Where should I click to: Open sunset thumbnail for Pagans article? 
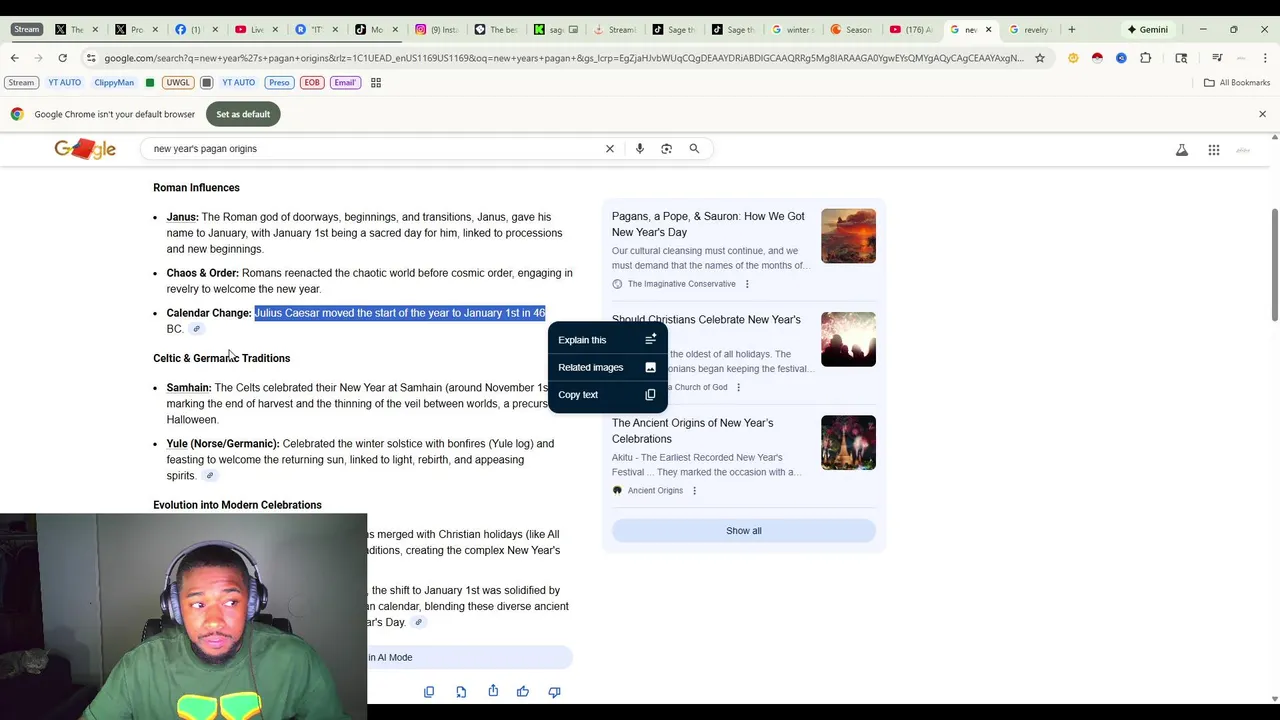pos(848,236)
